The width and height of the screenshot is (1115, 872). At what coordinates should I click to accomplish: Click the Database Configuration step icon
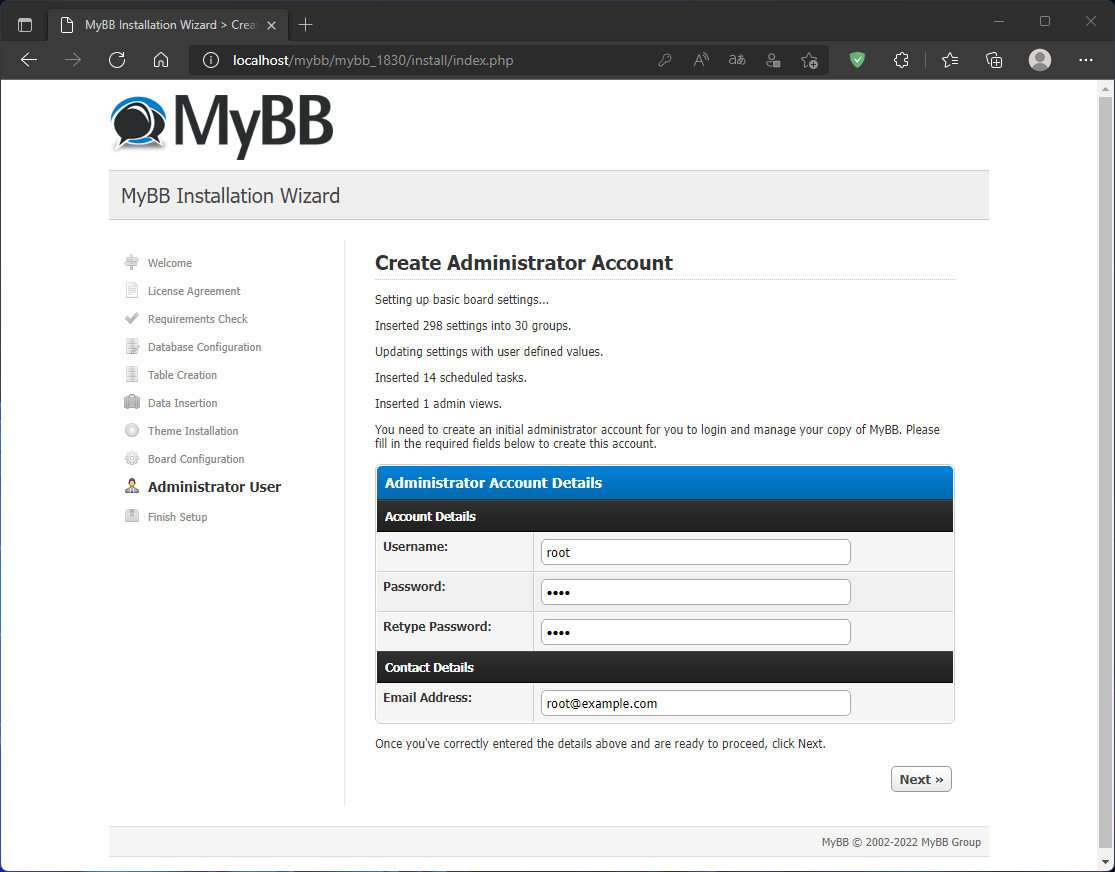132,346
